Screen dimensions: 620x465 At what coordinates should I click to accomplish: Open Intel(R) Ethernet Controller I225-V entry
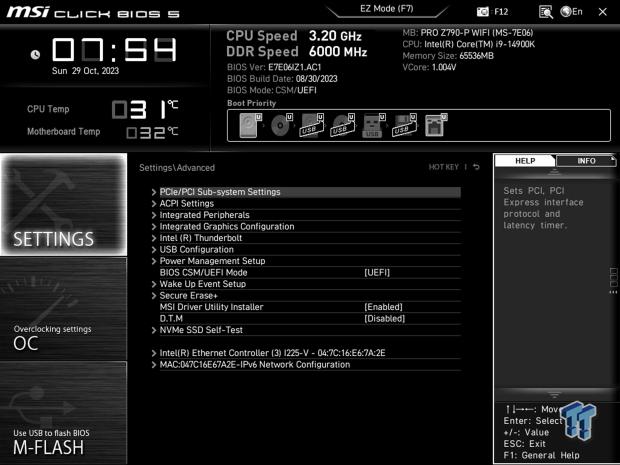(x=306, y=353)
